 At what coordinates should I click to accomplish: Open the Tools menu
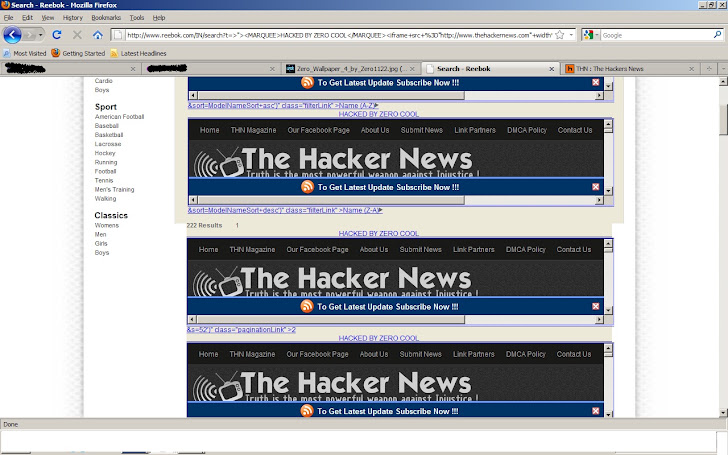coord(136,18)
